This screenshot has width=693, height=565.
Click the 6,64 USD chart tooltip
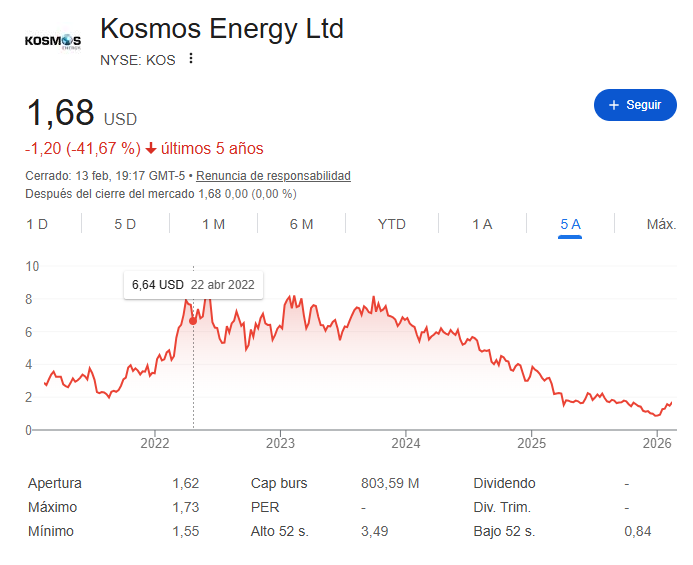[x=193, y=285]
